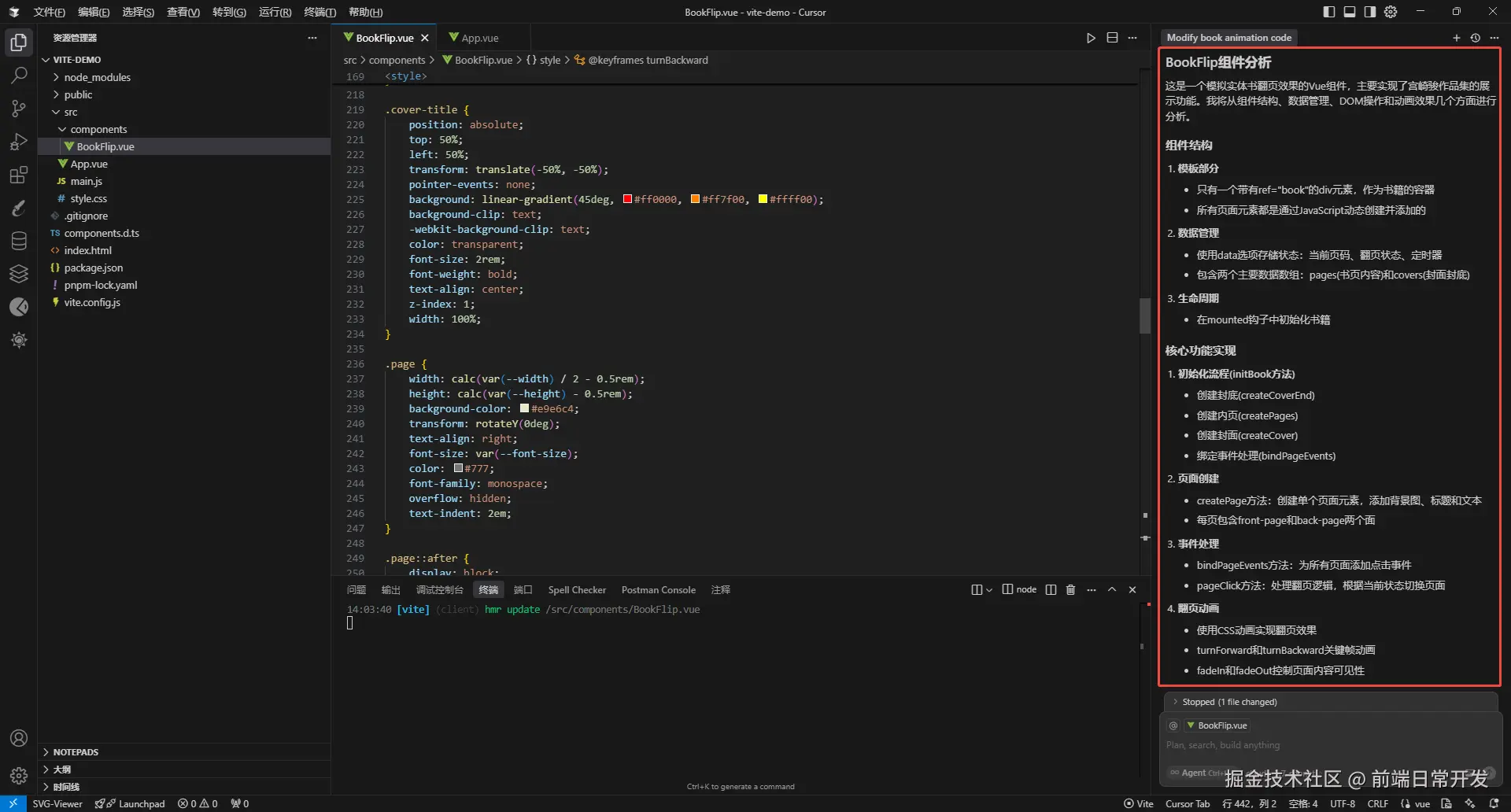This screenshot has height=812, width=1511.
Task: Click the Vite status bar item
Action: [1139, 803]
